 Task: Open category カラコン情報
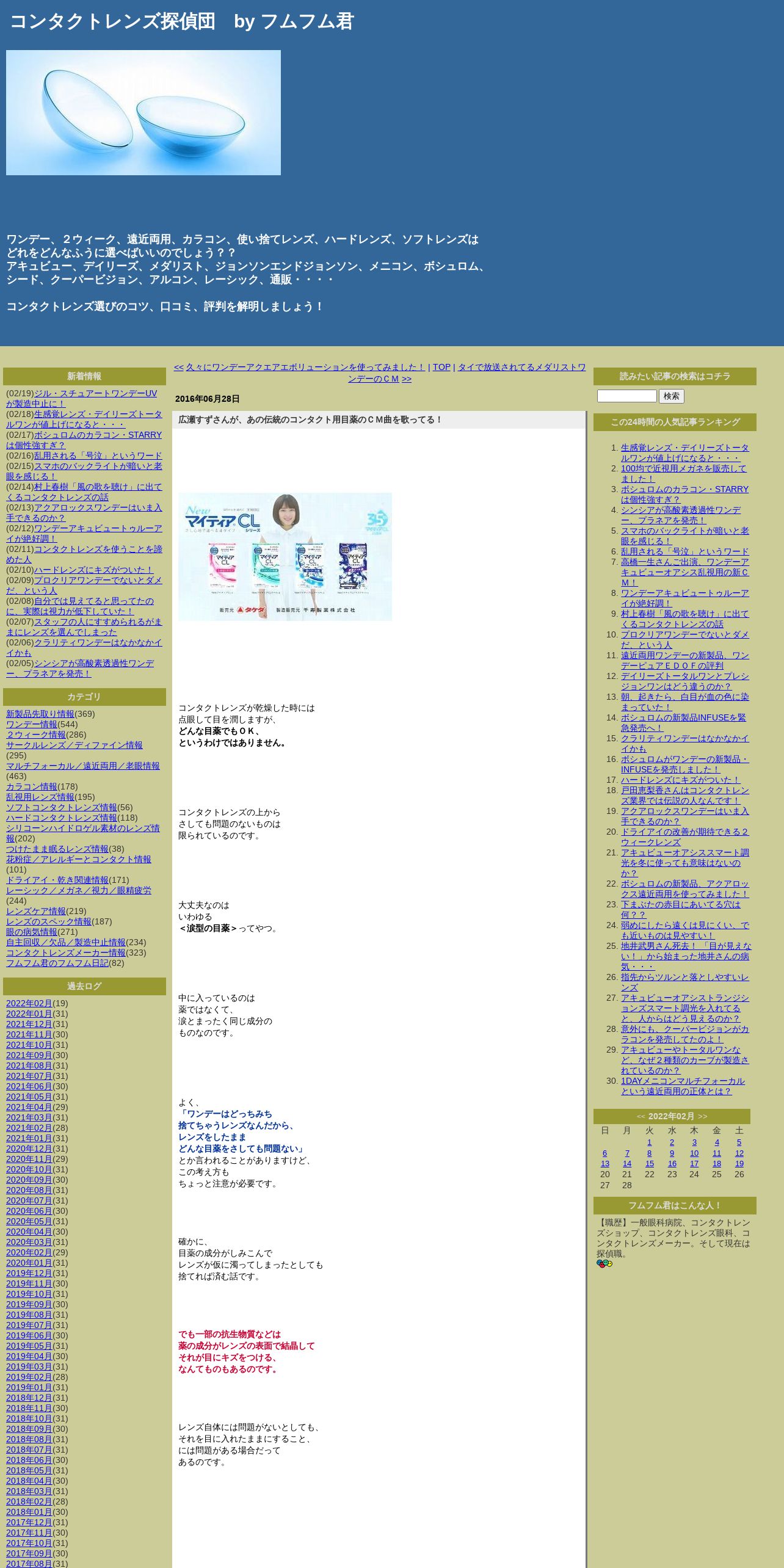[x=32, y=786]
